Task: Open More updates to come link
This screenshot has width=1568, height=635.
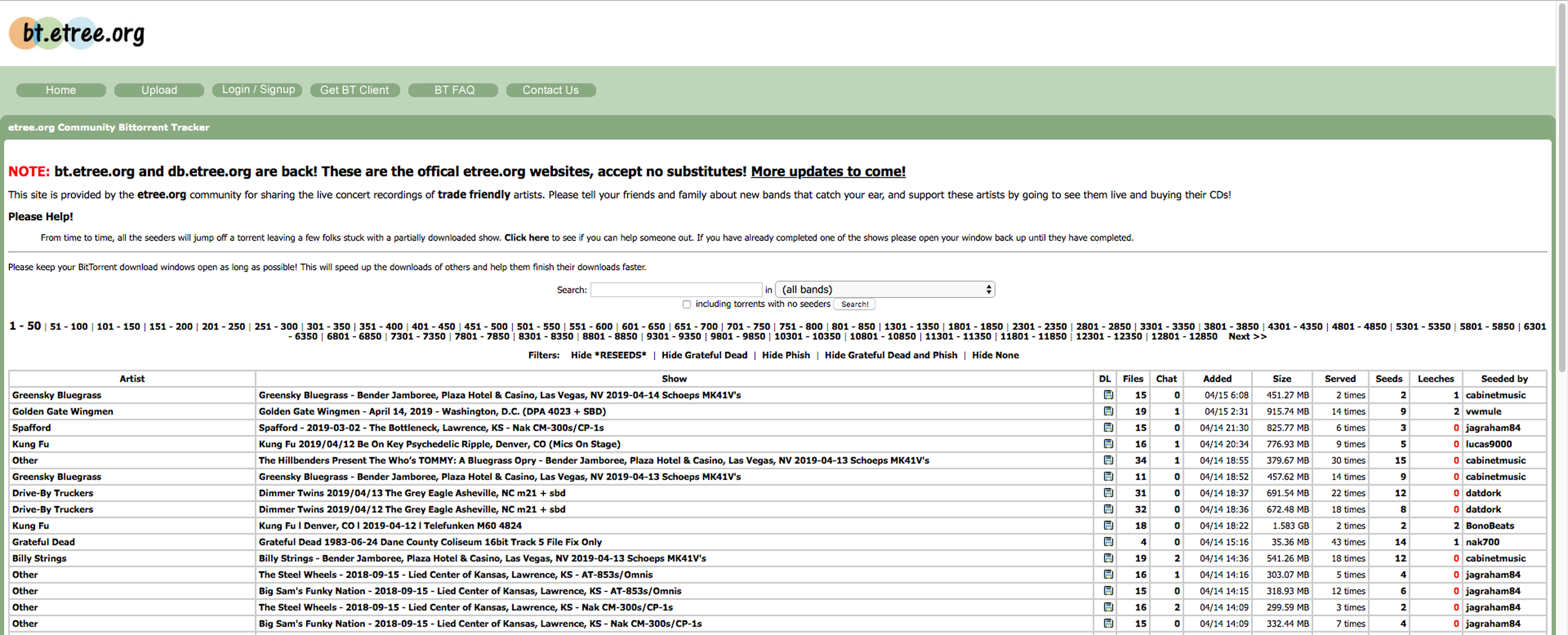Action: coord(828,171)
